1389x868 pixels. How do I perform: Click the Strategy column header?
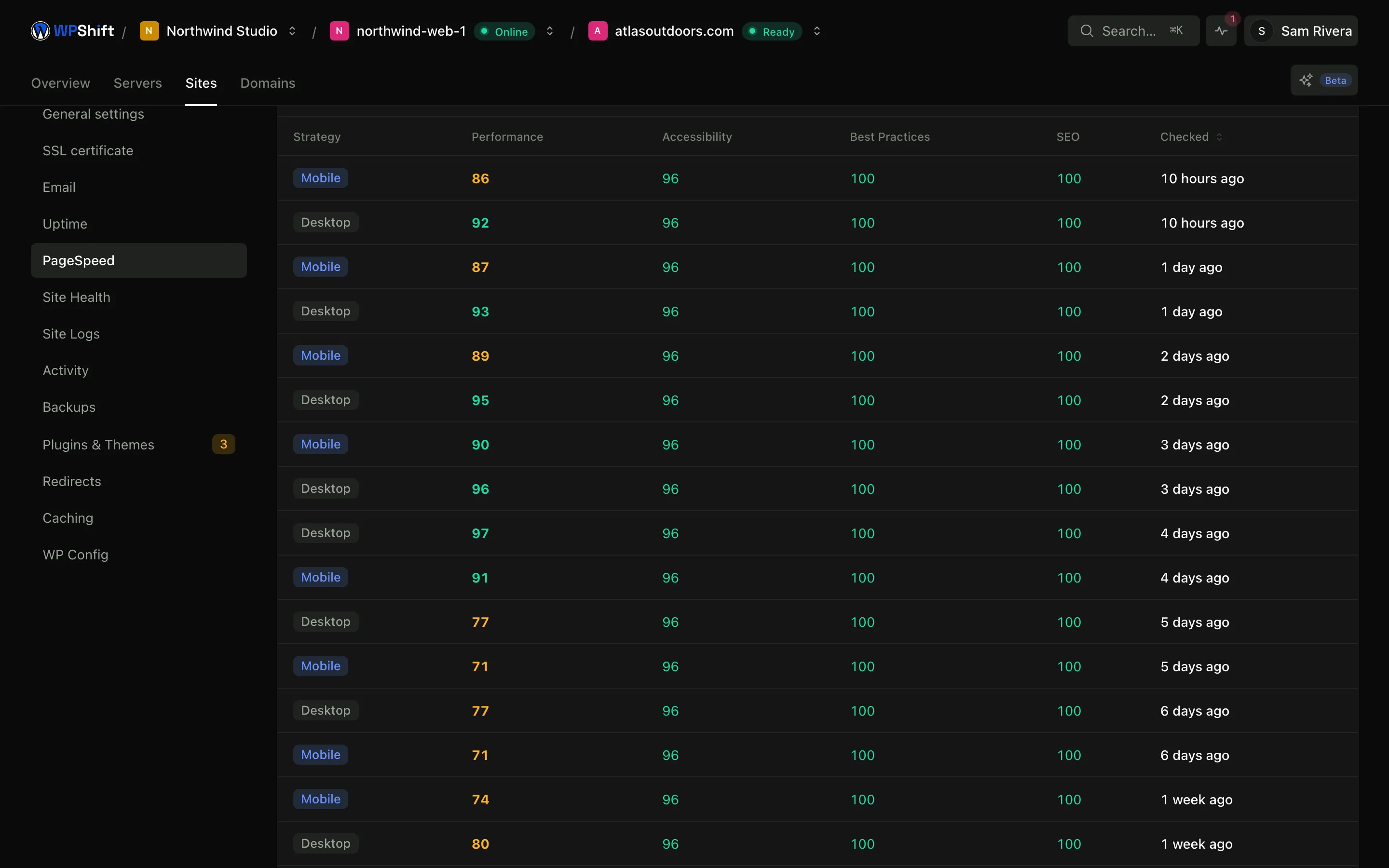[317, 137]
